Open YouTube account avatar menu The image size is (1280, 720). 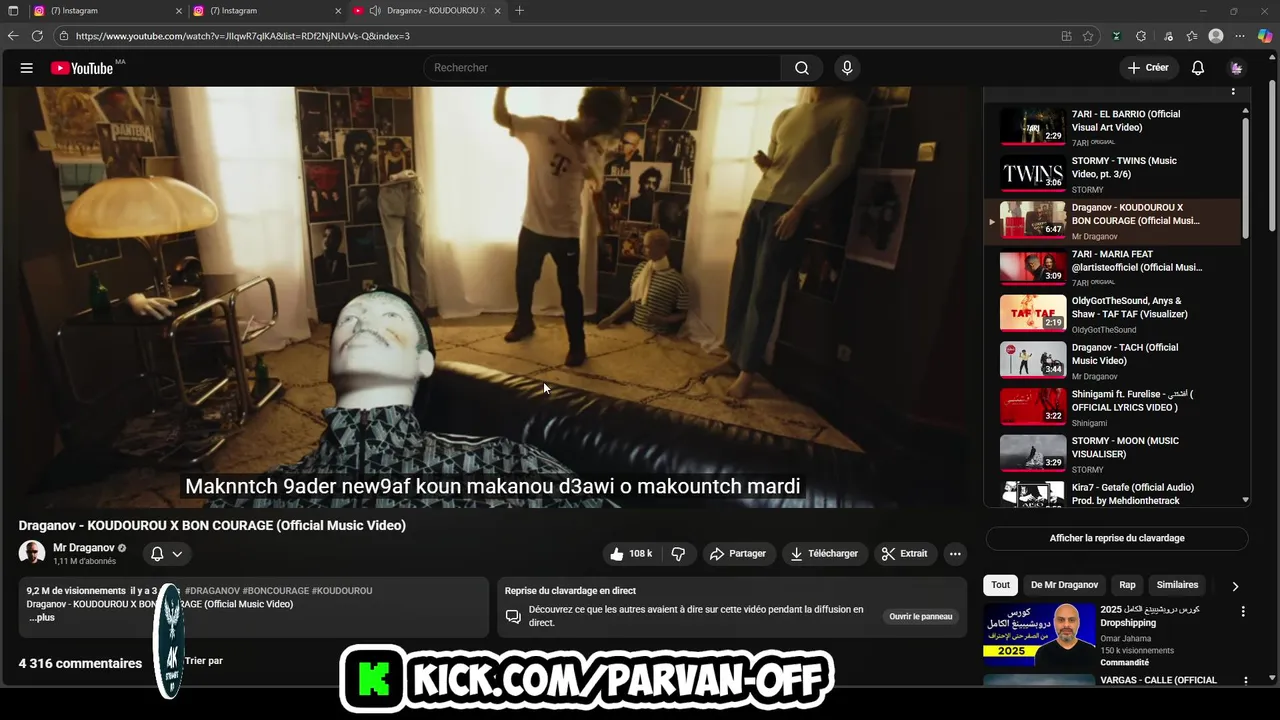tap(1237, 68)
